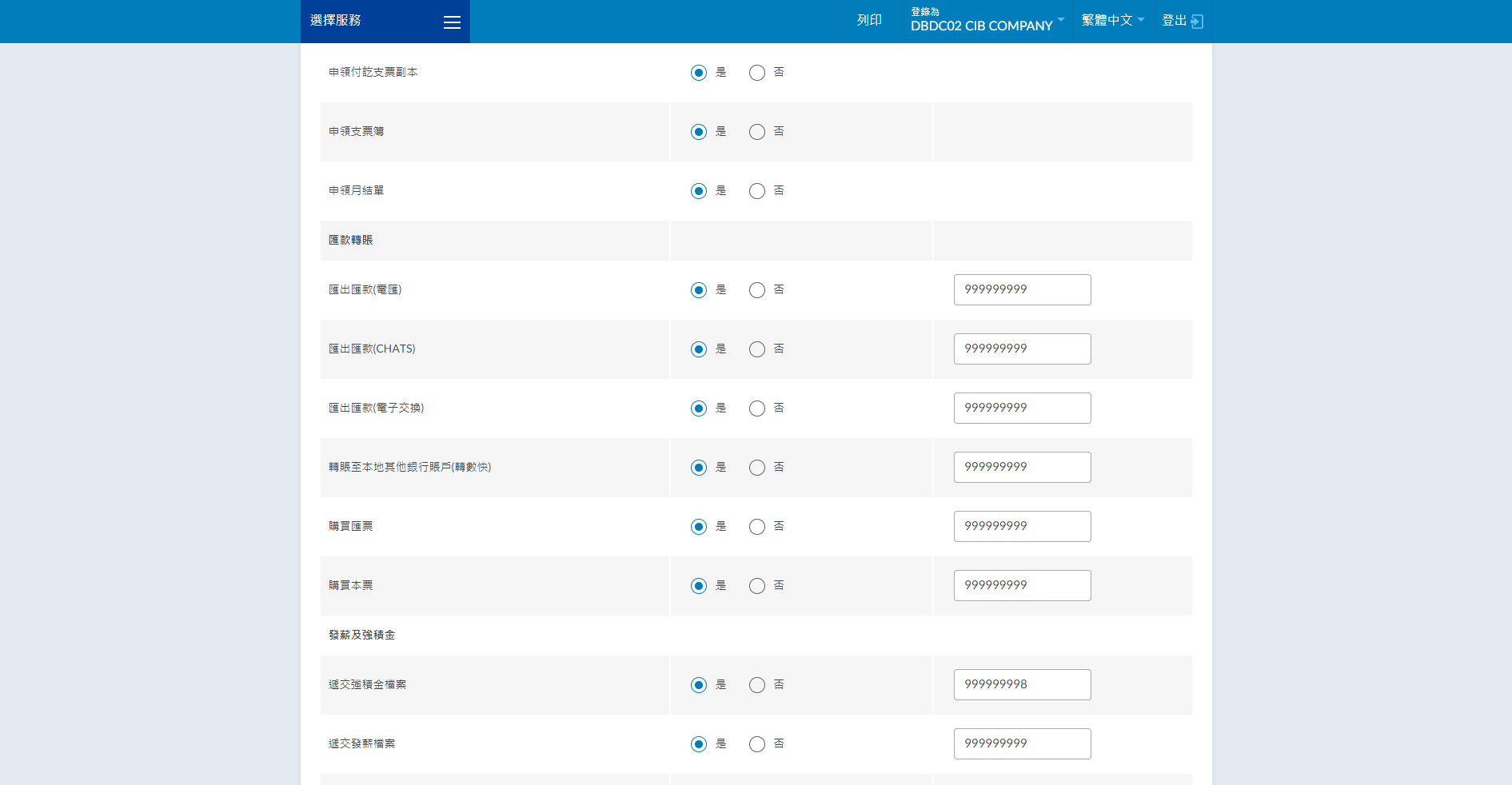The height and width of the screenshot is (785, 1512).
Task: Select 是 for 申領月結單
Action: pyautogui.click(x=699, y=191)
